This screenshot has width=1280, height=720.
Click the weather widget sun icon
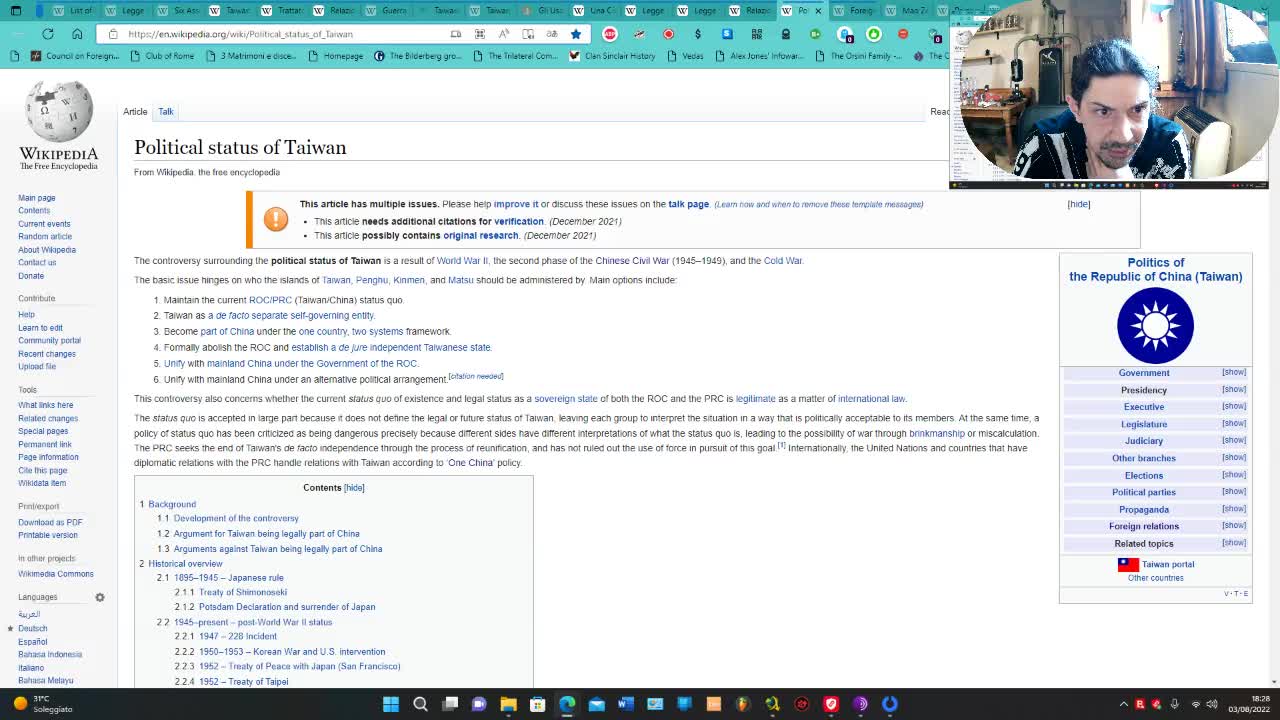[19, 704]
